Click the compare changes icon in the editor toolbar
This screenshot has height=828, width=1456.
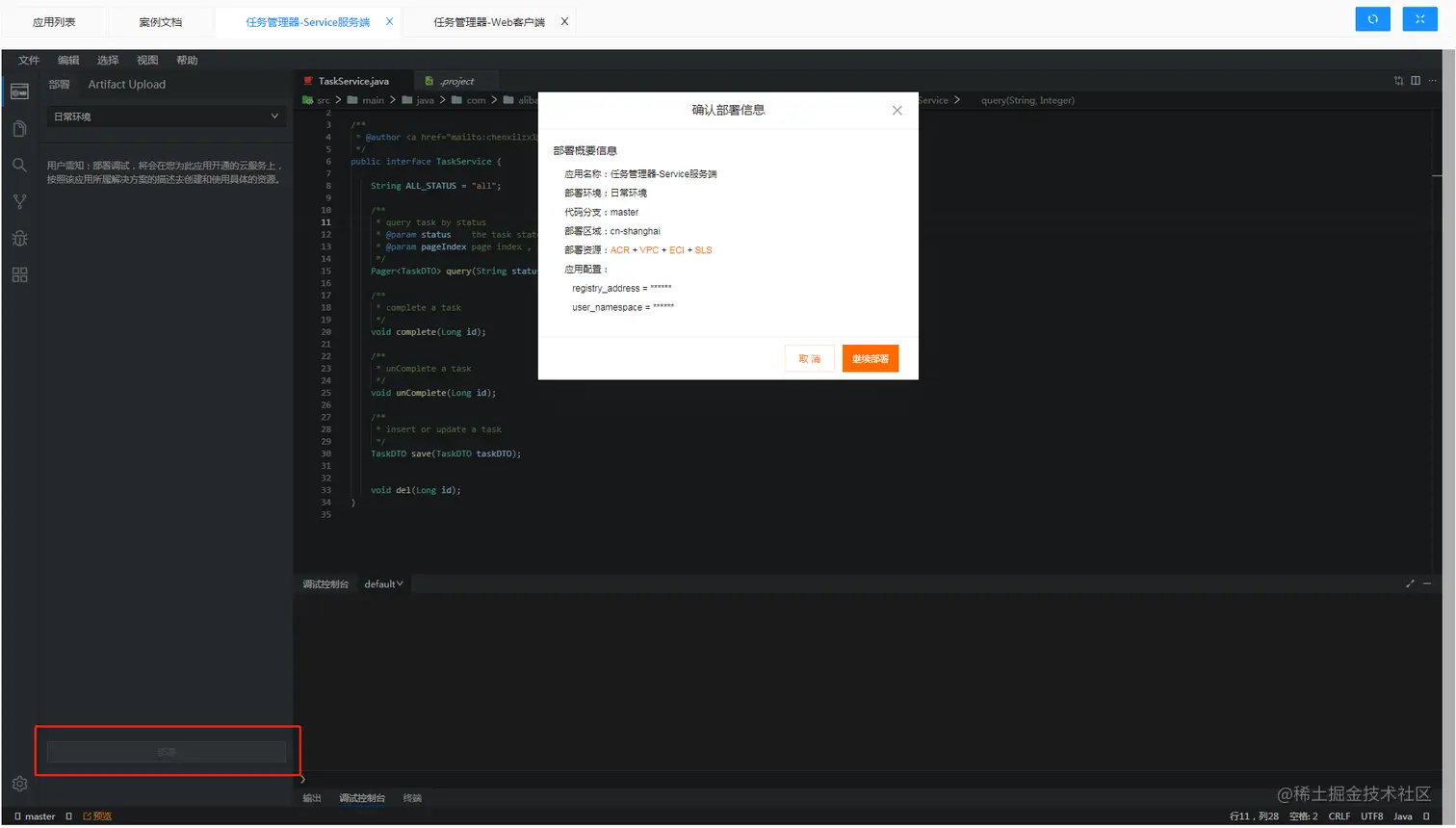(x=1398, y=81)
